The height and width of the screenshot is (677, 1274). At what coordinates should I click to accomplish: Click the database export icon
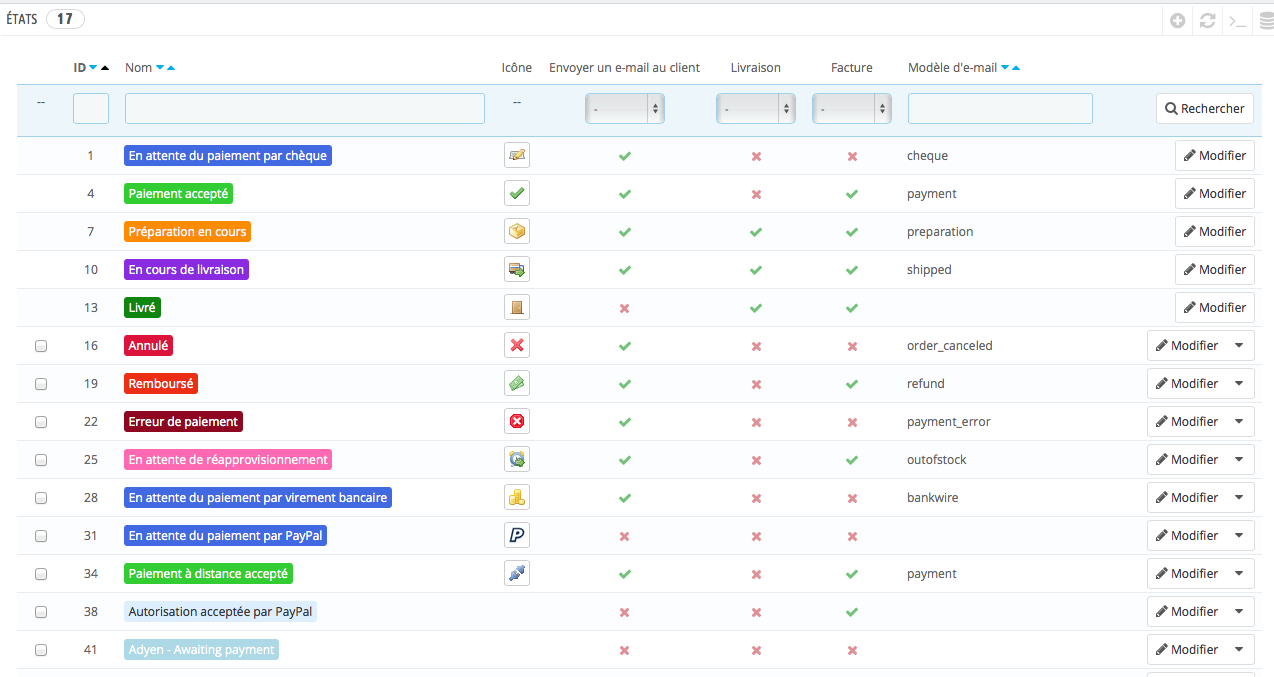1266,20
